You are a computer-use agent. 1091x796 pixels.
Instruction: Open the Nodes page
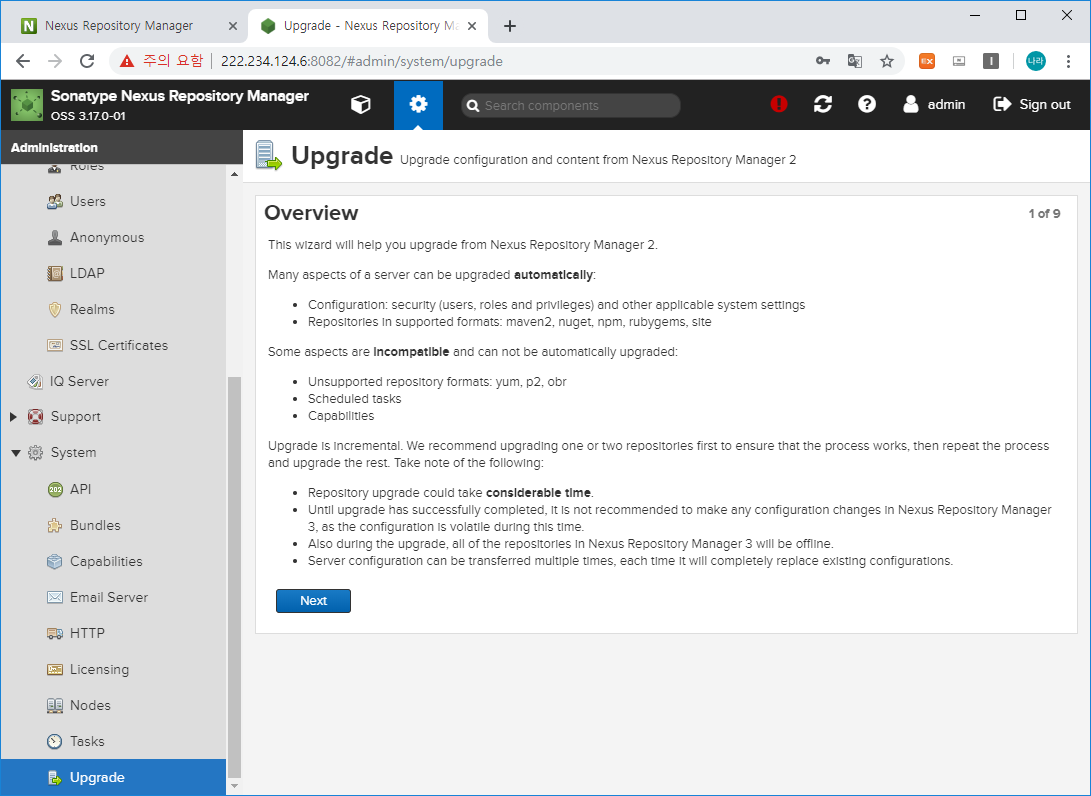(x=90, y=706)
